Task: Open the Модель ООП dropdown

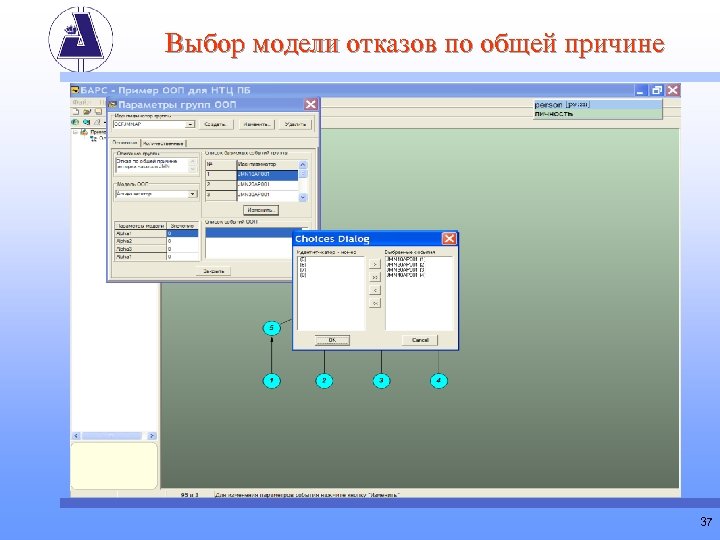Action: [193, 194]
